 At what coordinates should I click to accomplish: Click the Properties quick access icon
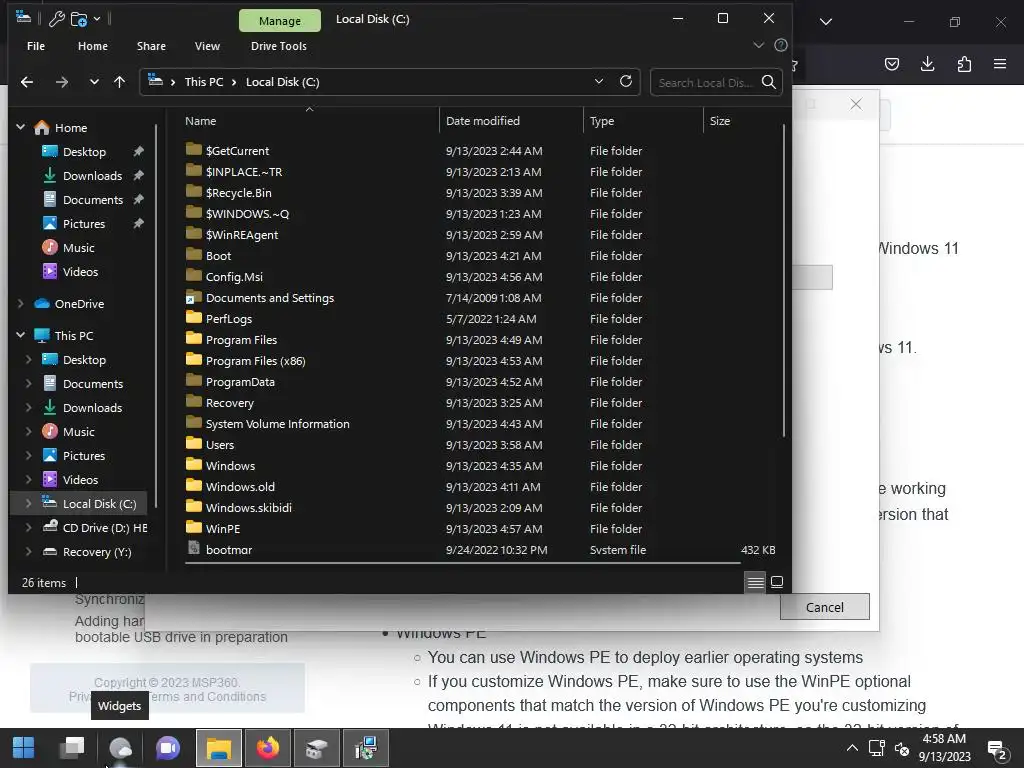coord(57,19)
